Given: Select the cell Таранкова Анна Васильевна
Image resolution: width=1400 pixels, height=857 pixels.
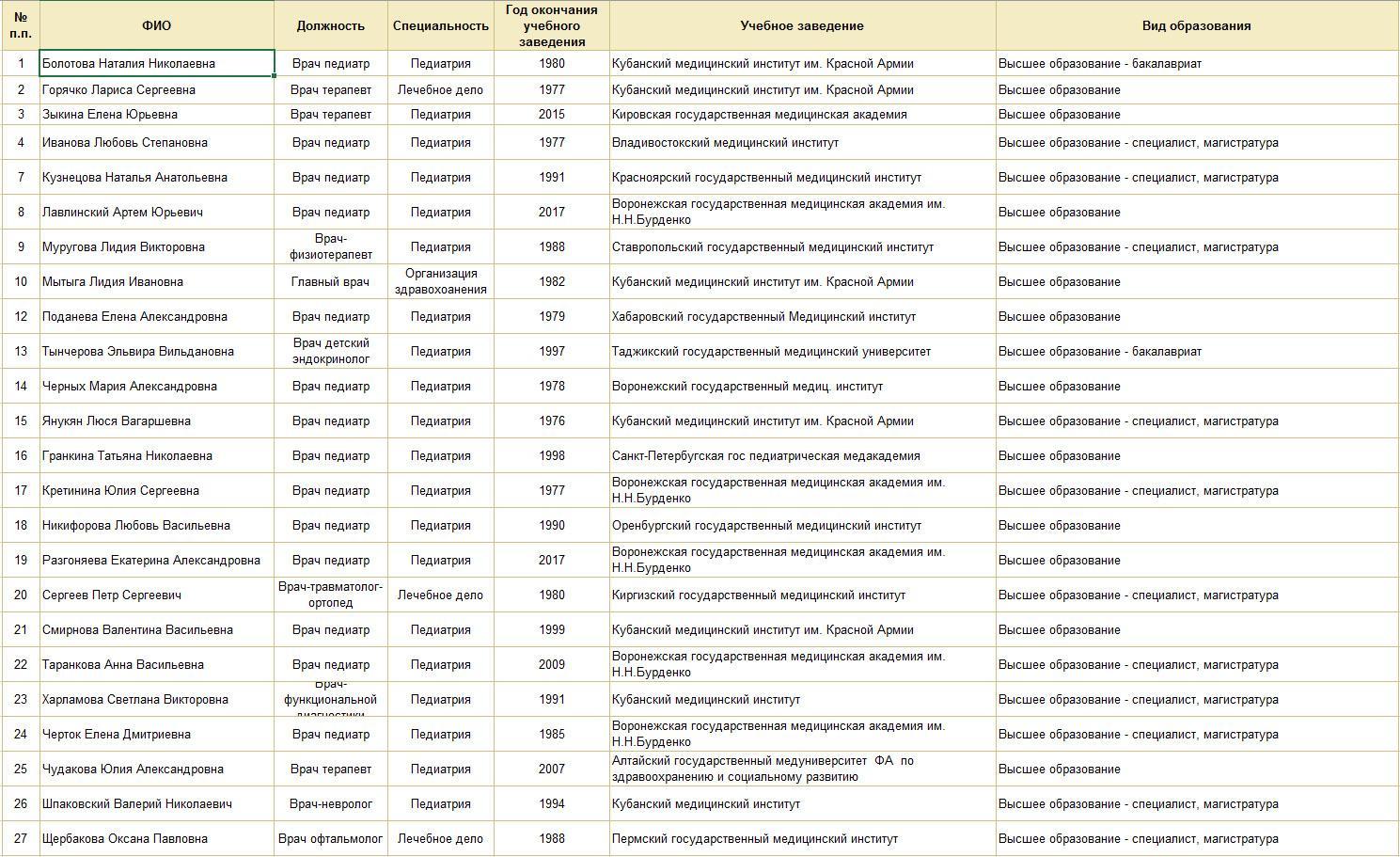Looking at the screenshot, I should (157, 665).
